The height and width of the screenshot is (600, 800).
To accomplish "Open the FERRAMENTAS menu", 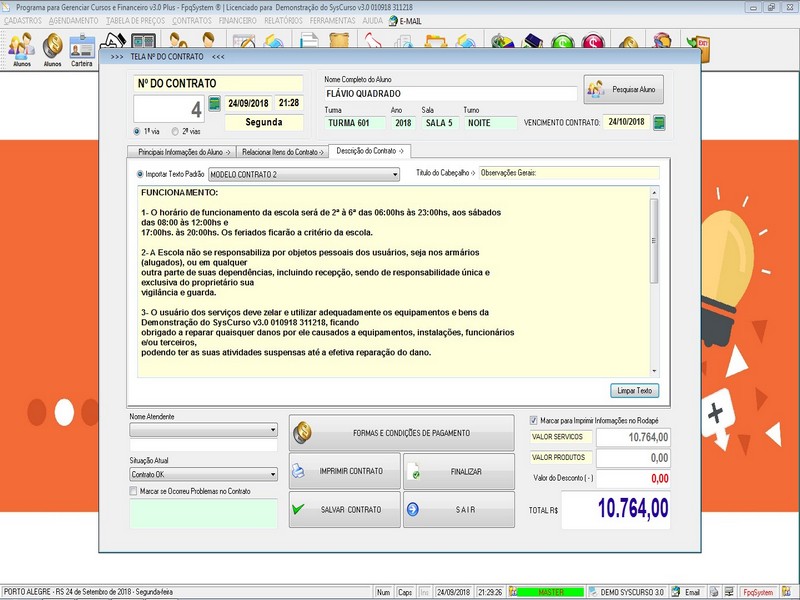I will (333, 21).
